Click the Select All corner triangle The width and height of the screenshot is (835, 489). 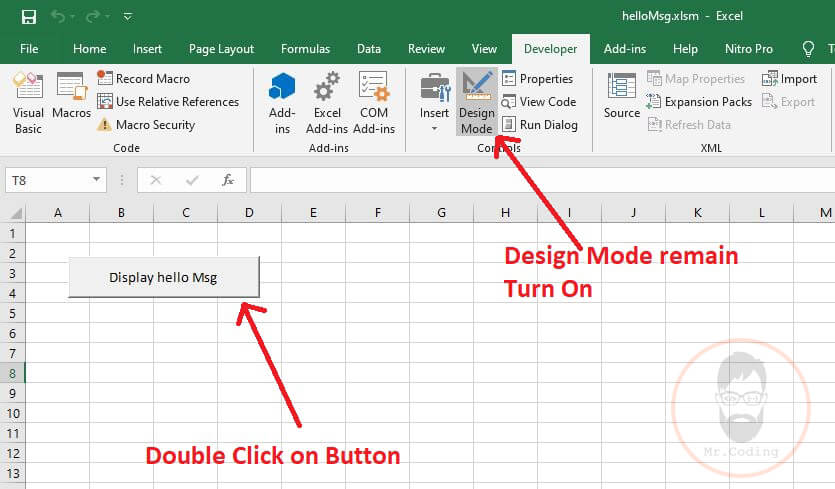[16, 213]
